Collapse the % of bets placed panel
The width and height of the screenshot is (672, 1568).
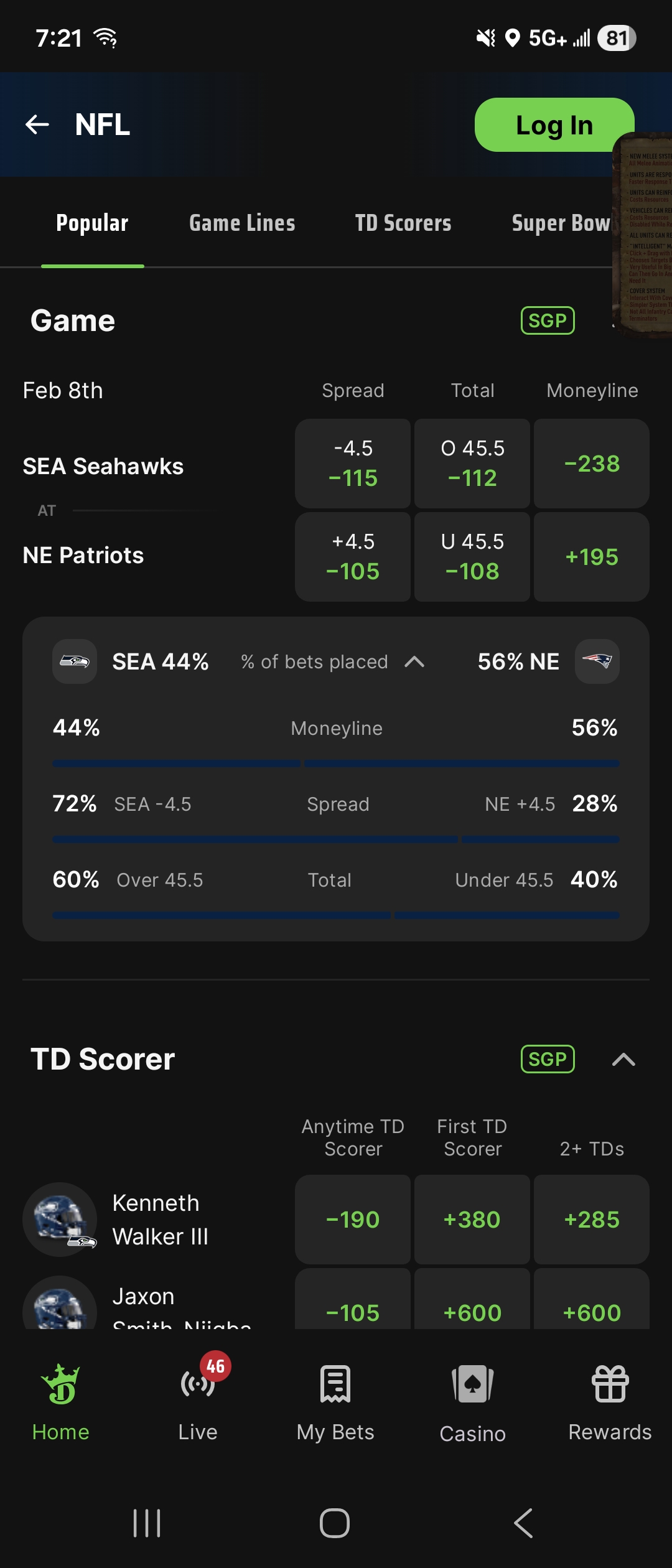pyautogui.click(x=414, y=661)
